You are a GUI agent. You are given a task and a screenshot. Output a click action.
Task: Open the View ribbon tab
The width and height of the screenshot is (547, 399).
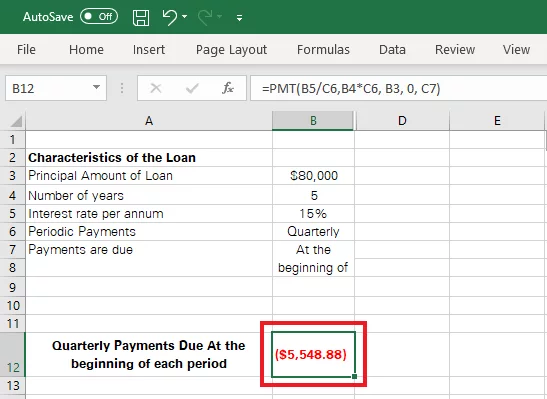click(x=516, y=50)
